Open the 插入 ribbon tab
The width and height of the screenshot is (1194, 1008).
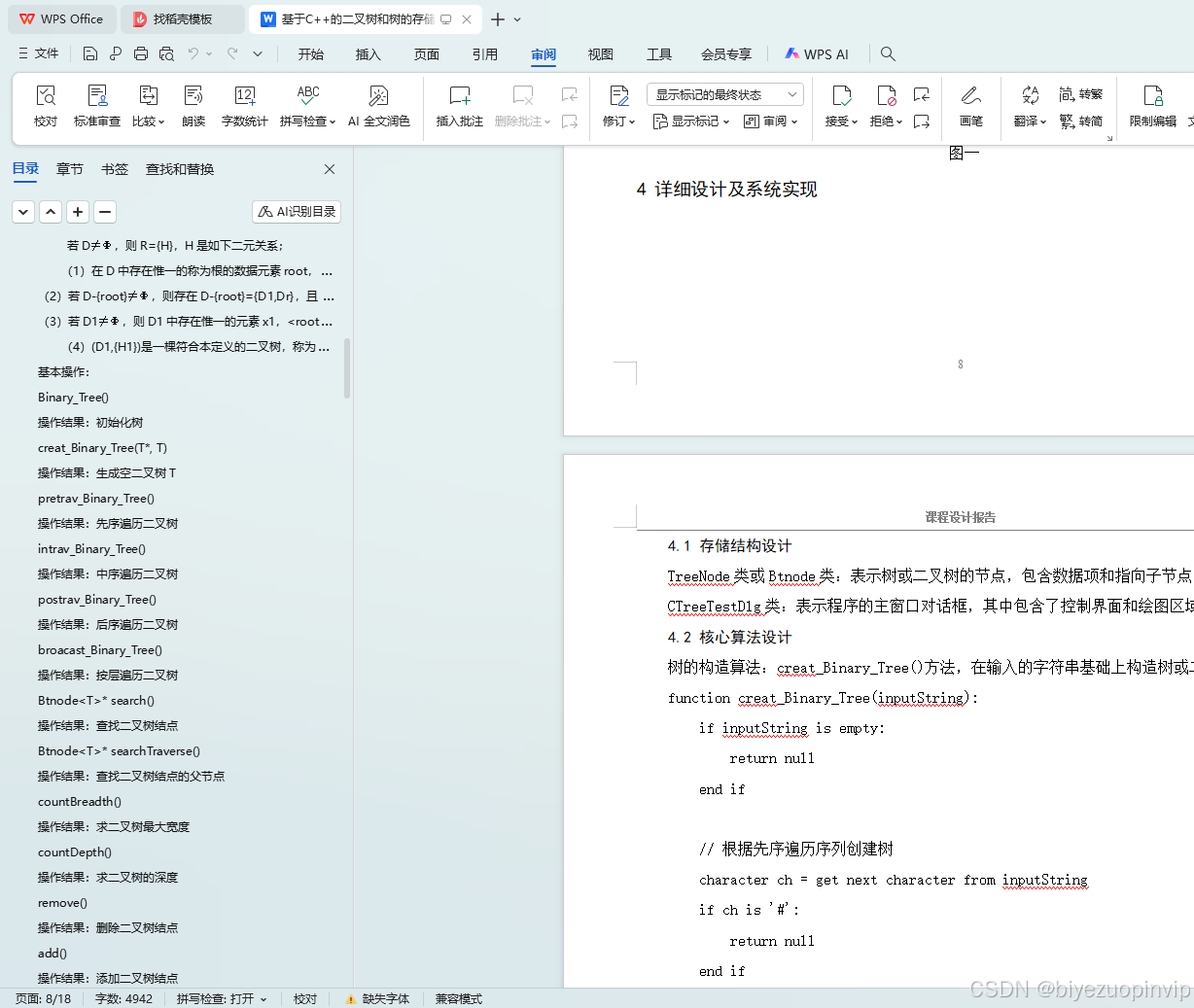coord(369,54)
